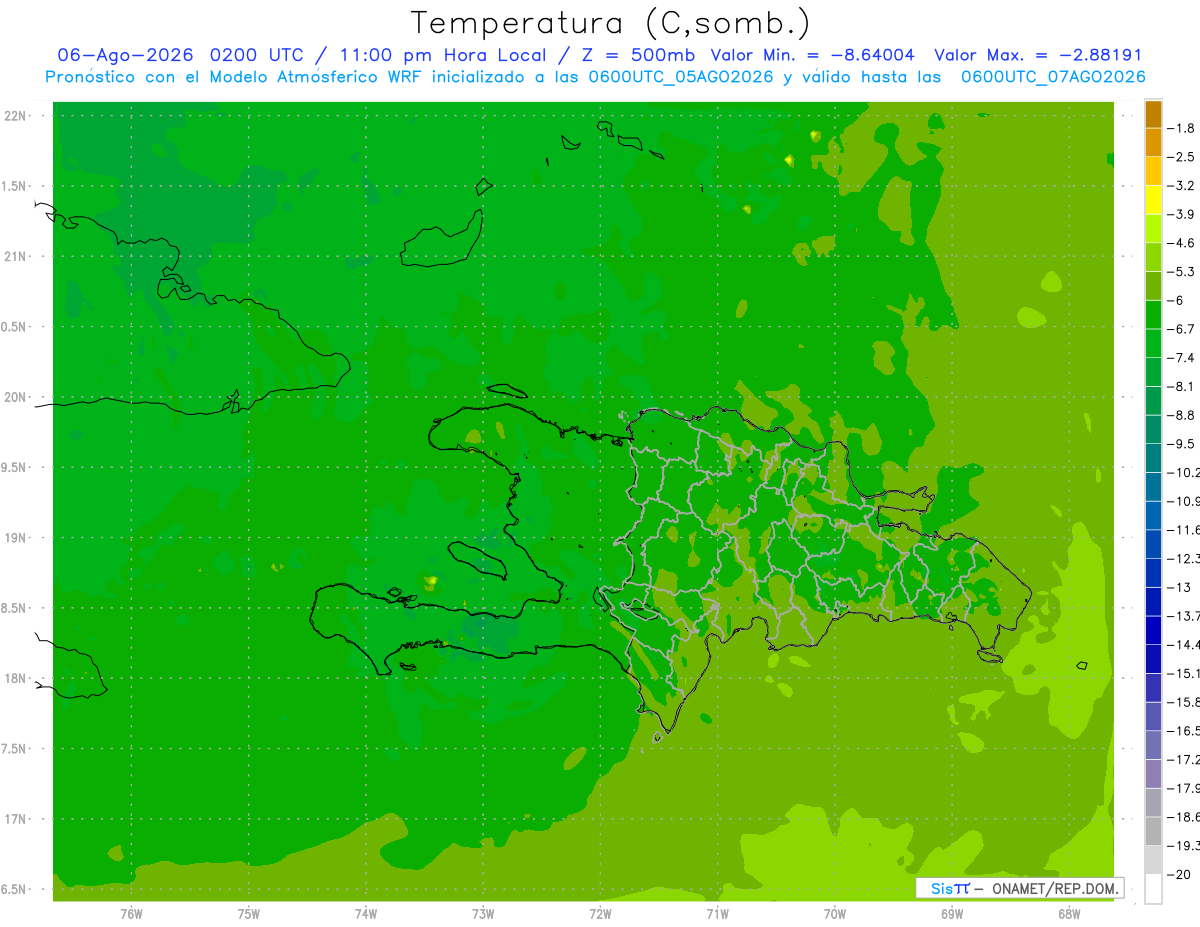This screenshot has width=1200, height=927.
Task: Click the 75W longitude axis label
Action: 249,914
